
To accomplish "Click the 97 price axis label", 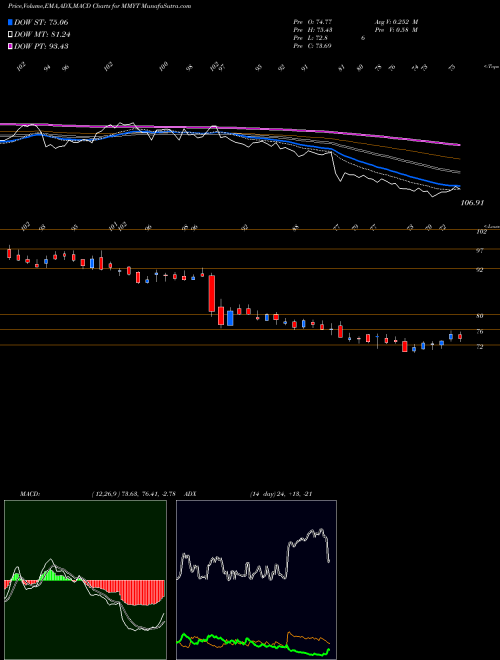I will (479, 251).
